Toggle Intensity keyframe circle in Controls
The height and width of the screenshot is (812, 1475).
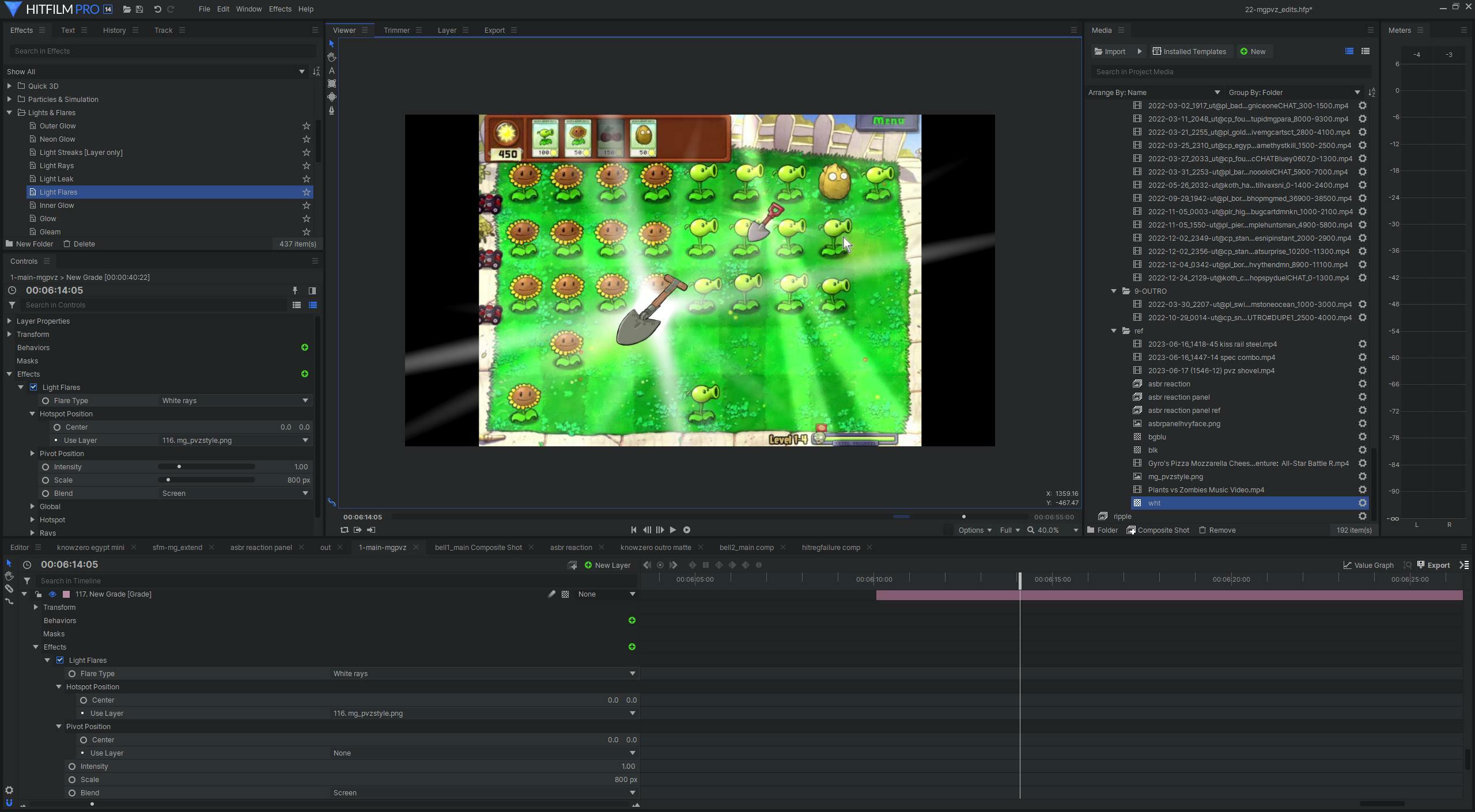[46, 467]
